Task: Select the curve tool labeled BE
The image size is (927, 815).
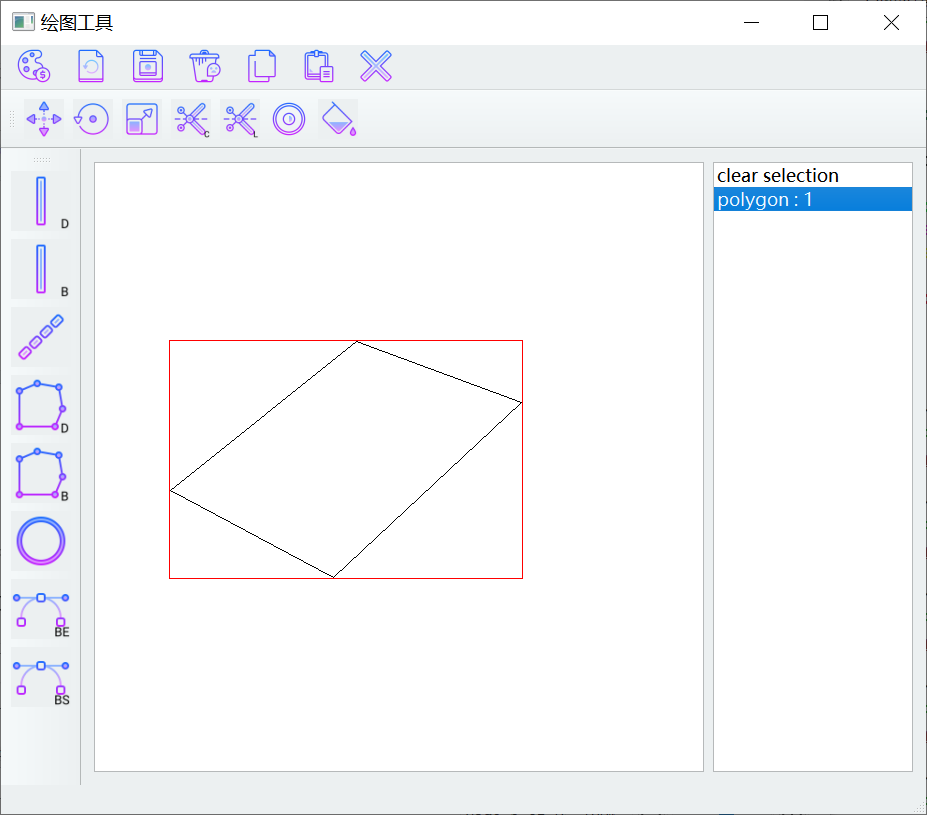Action: 41,609
